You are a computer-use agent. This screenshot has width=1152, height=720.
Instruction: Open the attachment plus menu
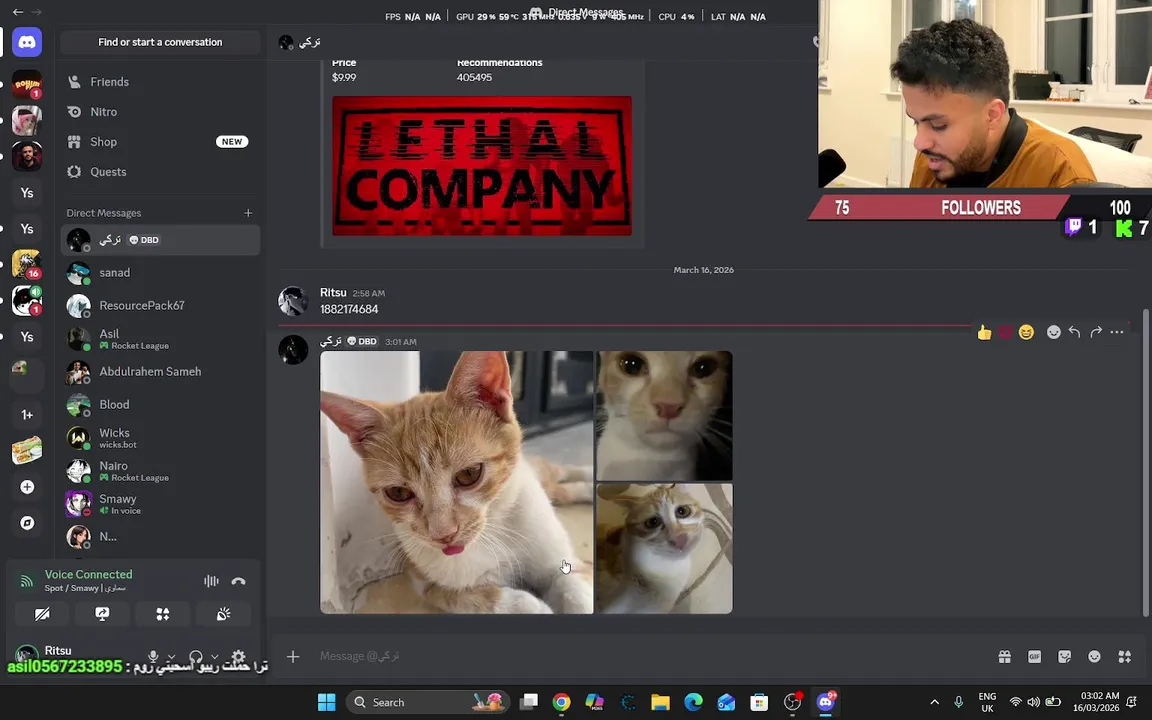point(292,656)
